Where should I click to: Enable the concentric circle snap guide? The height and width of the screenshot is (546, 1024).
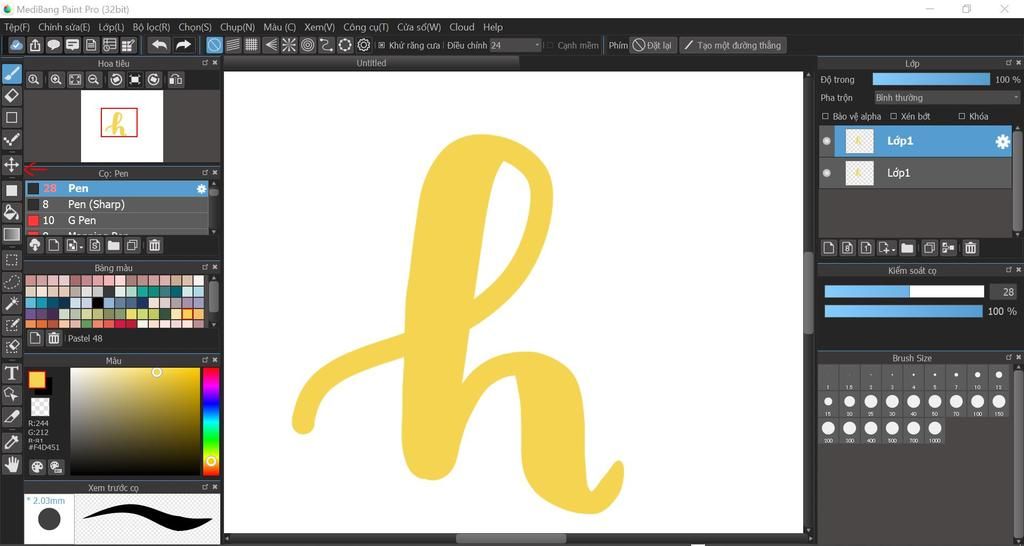click(308, 45)
